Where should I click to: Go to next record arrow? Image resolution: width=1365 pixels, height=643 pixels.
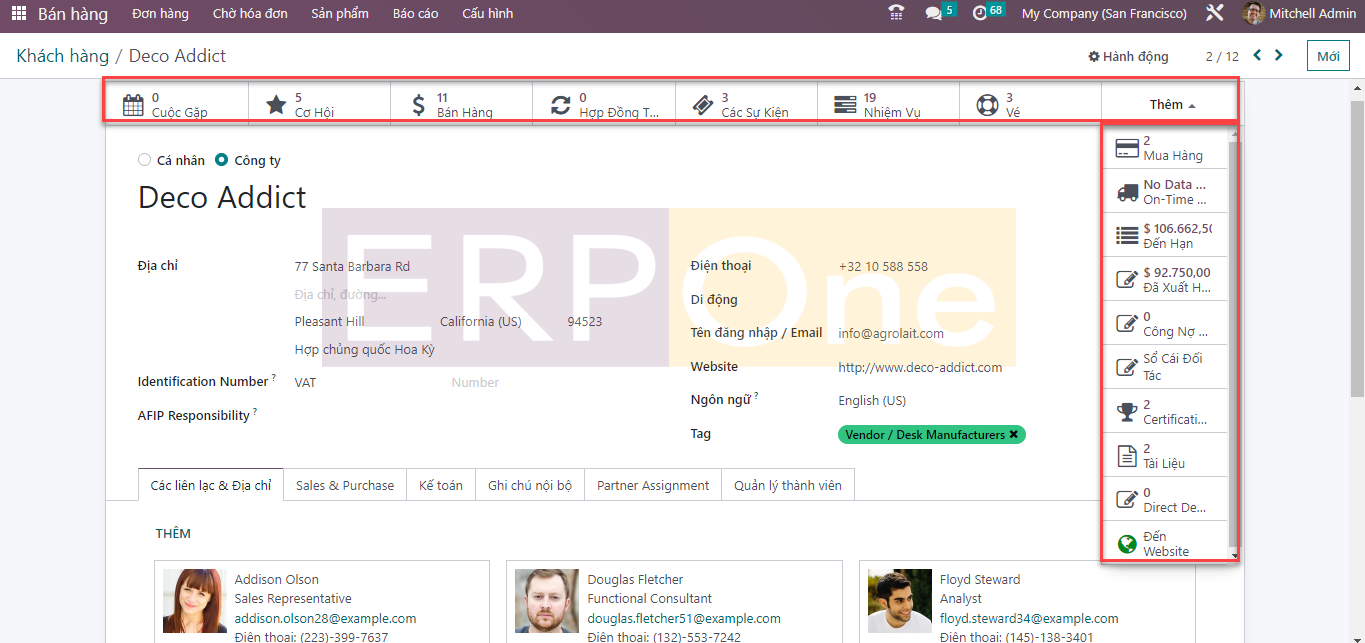pos(1279,56)
